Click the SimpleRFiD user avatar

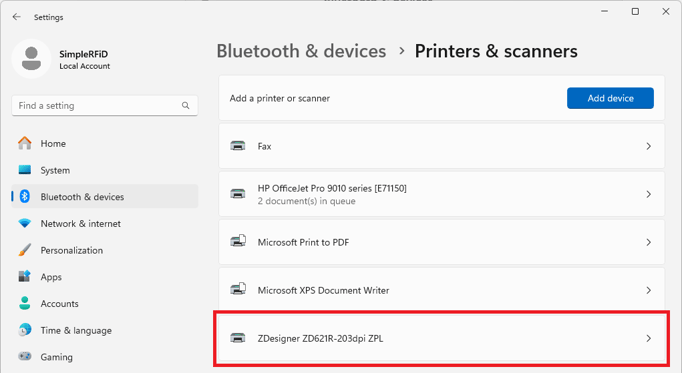coord(31,59)
